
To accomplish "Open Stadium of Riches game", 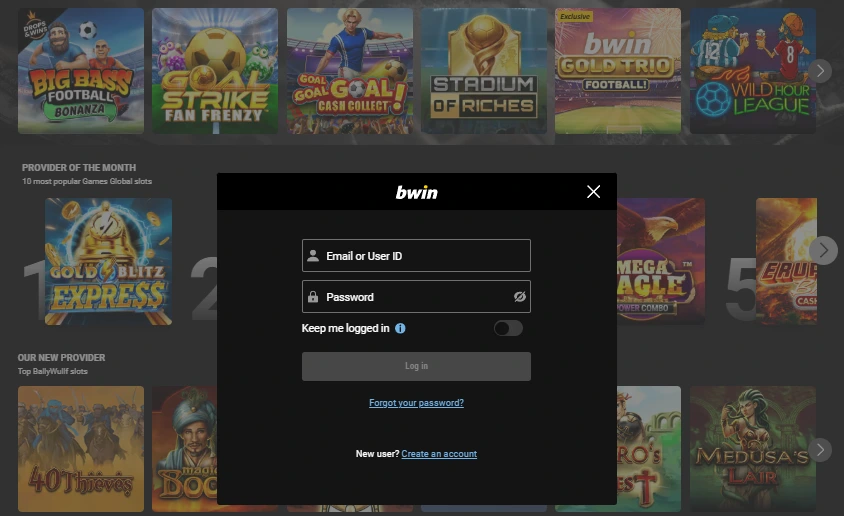I will tap(484, 71).
